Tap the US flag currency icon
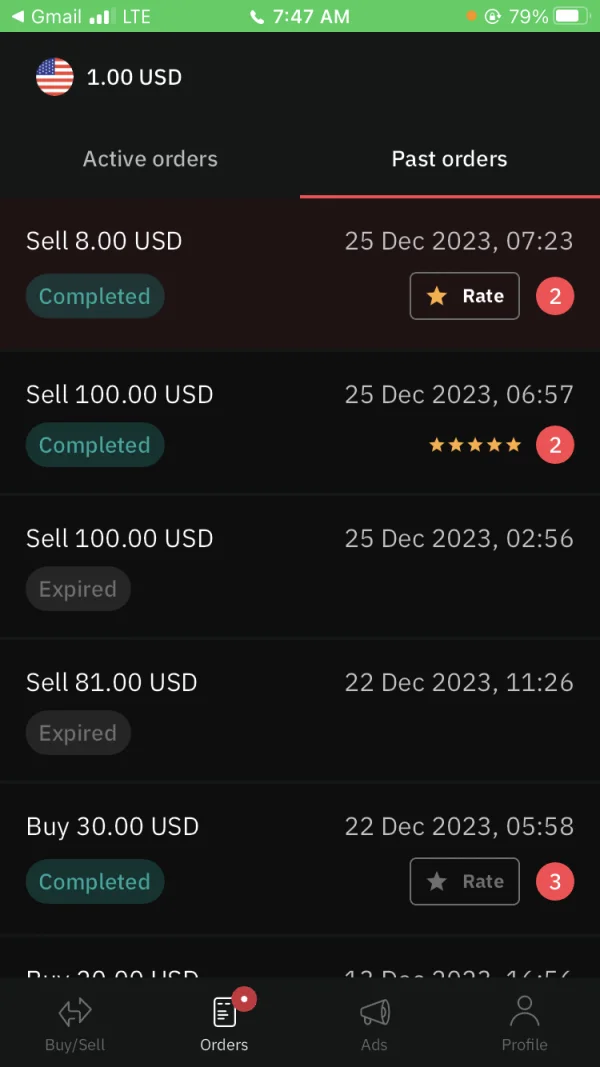 point(55,77)
